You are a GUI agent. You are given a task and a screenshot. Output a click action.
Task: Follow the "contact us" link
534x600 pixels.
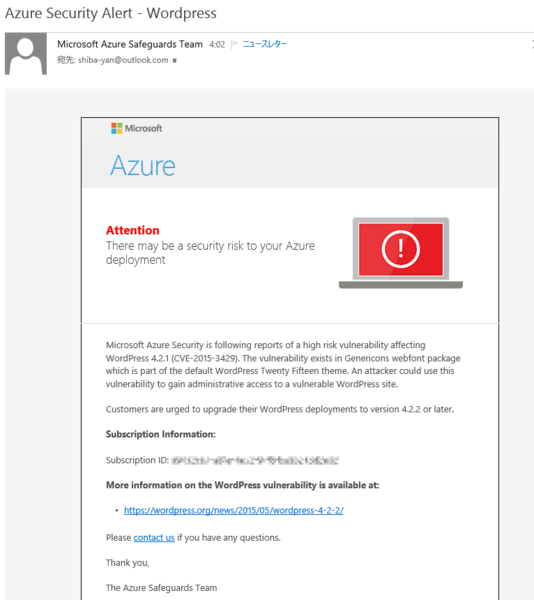point(154,538)
